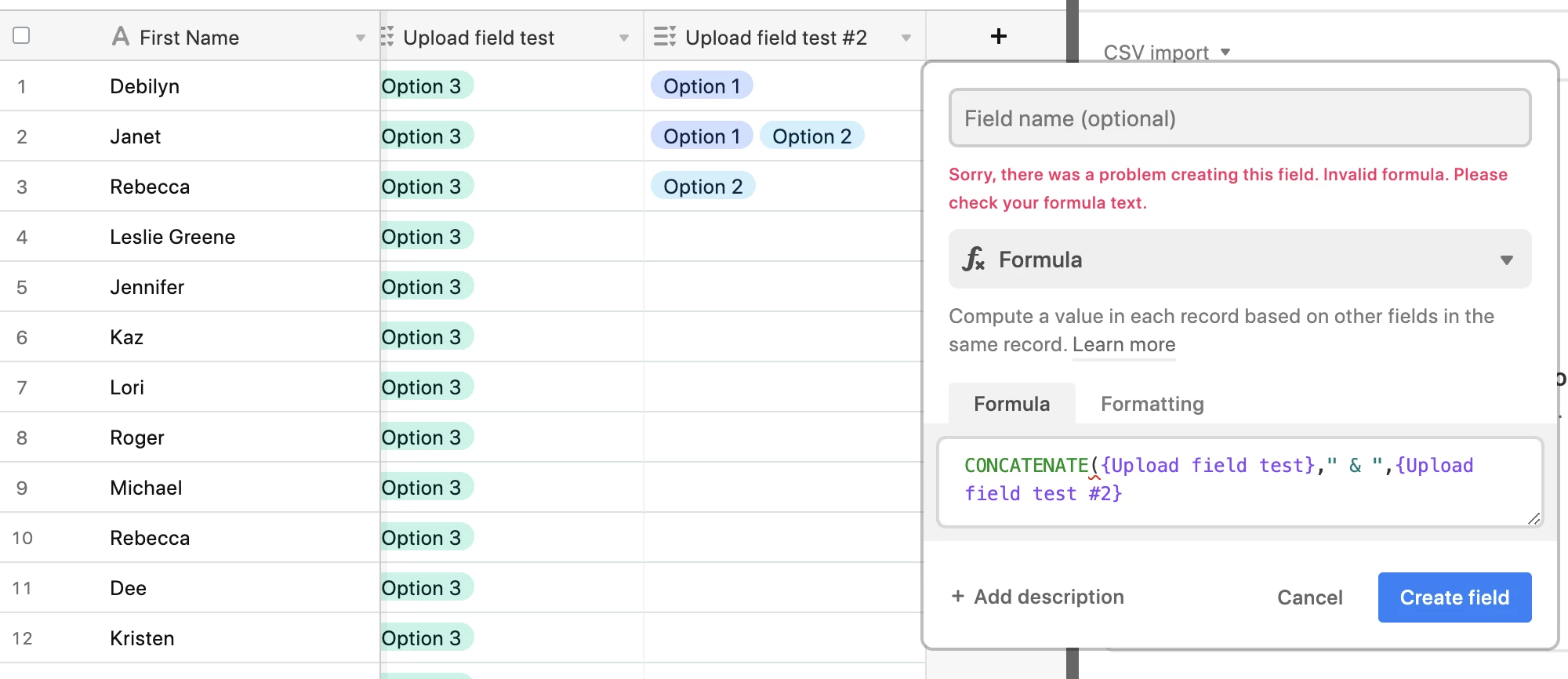
Task: Click the plus icon next to Add description
Action: pos(957,597)
